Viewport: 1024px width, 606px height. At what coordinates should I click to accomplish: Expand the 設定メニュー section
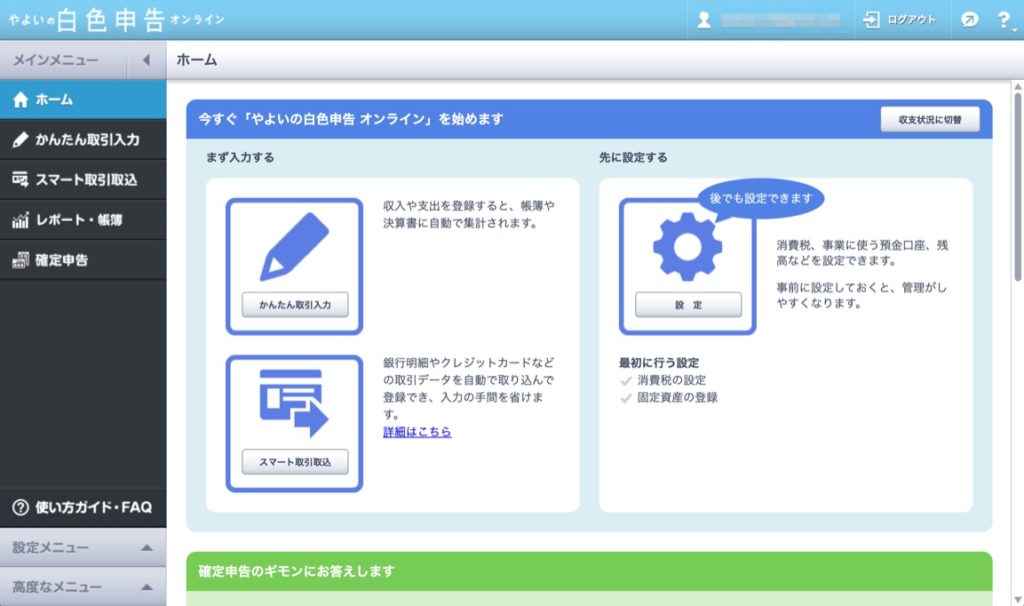(83, 547)
